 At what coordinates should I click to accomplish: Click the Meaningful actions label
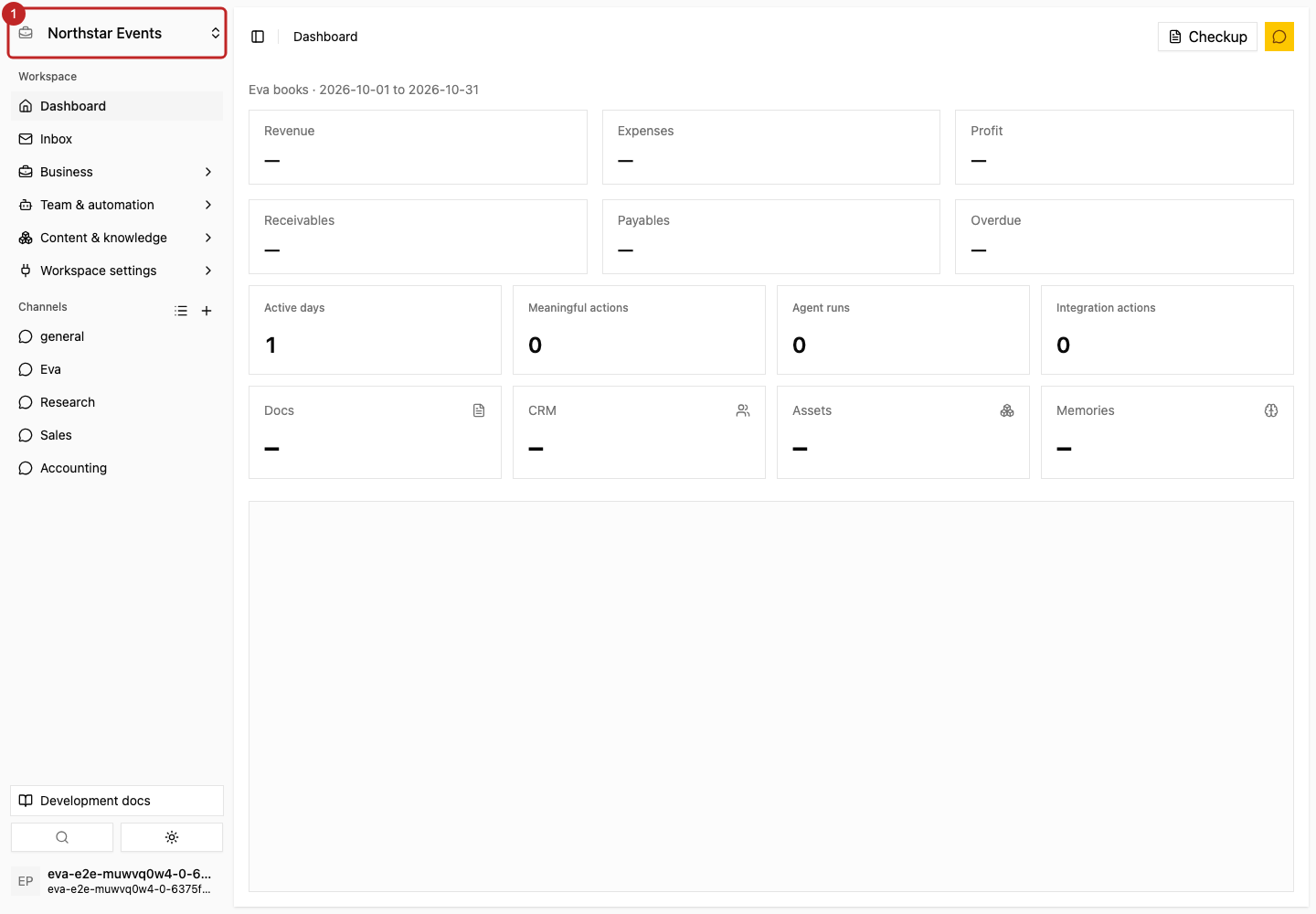[578, 308]
